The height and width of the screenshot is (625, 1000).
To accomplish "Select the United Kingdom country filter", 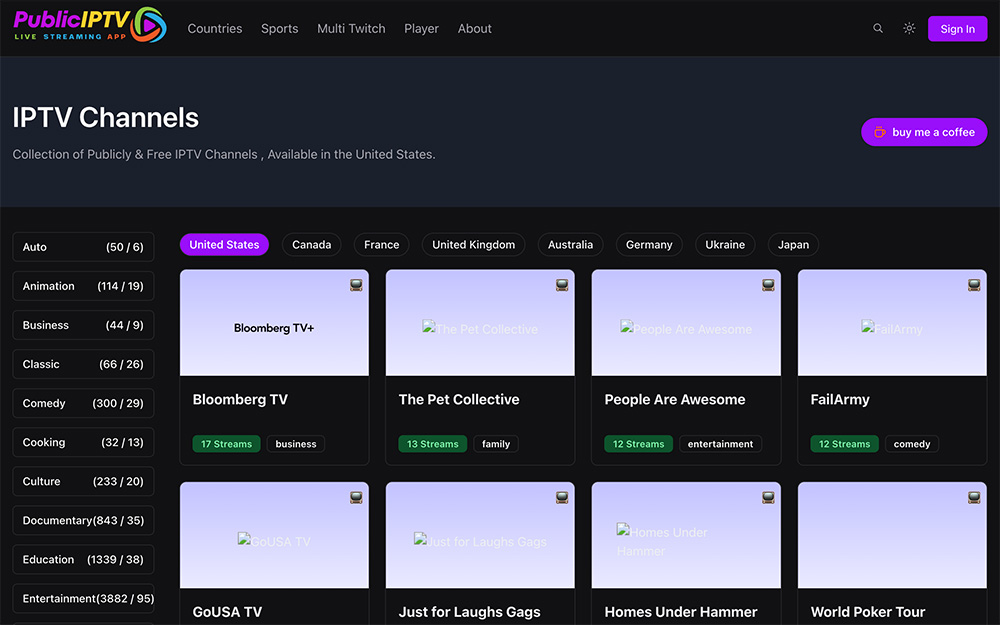I will (473, 245).
